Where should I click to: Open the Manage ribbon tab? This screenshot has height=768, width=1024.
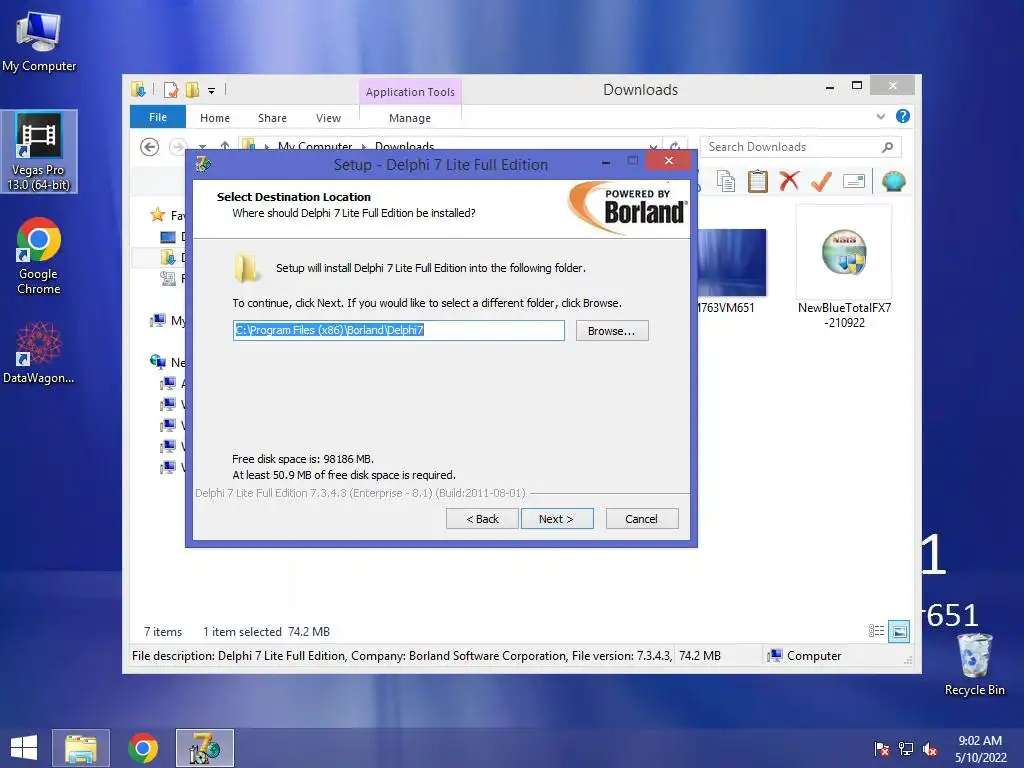tap(409, 118)
